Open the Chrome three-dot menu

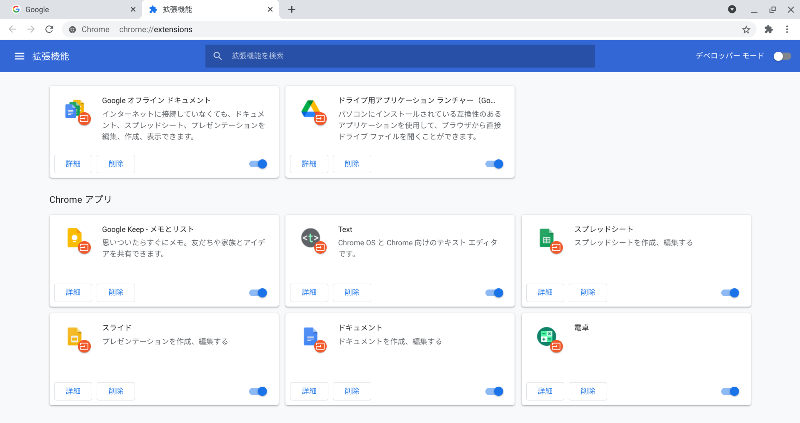point(787,30)
